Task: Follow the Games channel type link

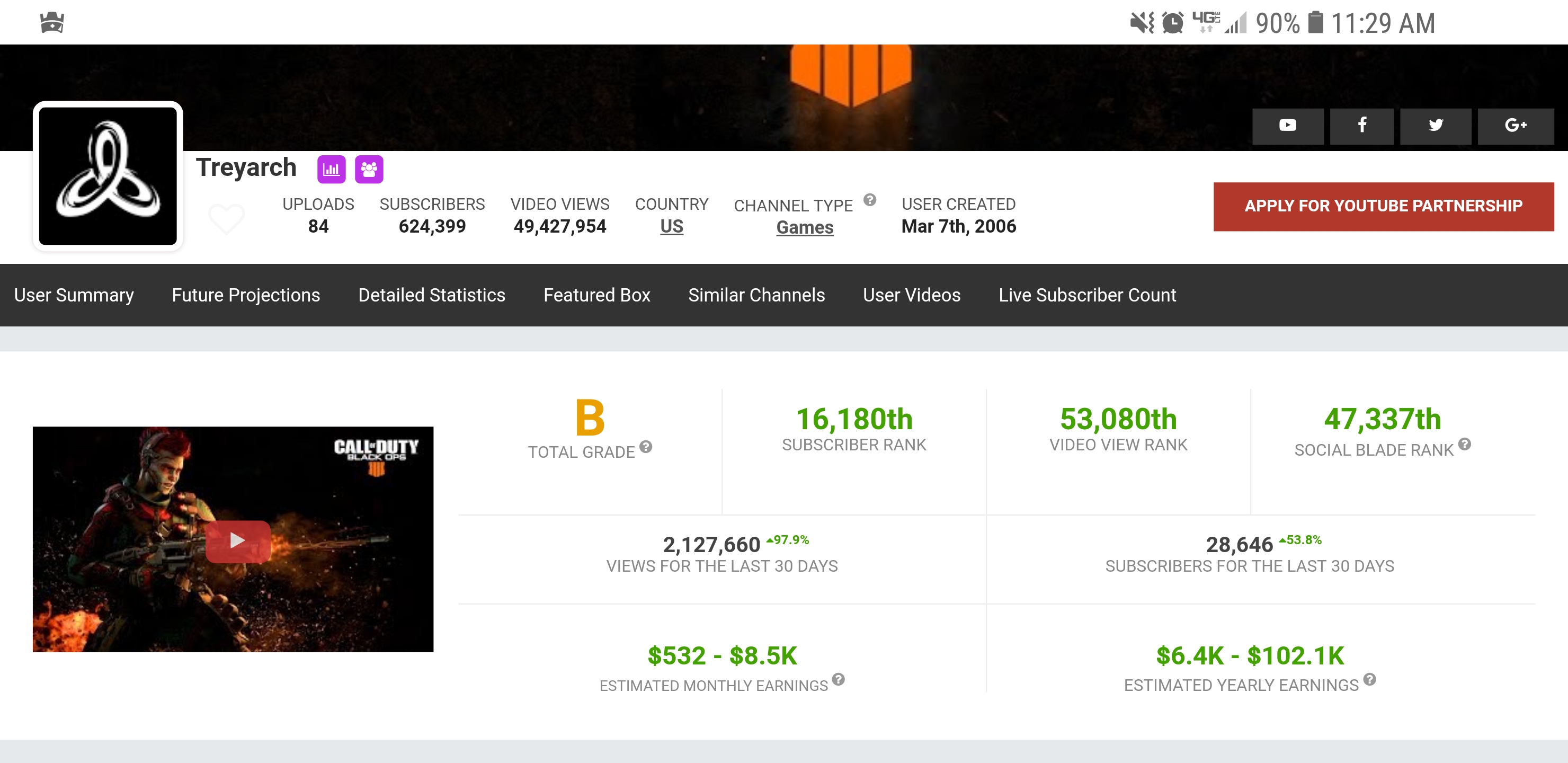Action: (x=805, y=228)
